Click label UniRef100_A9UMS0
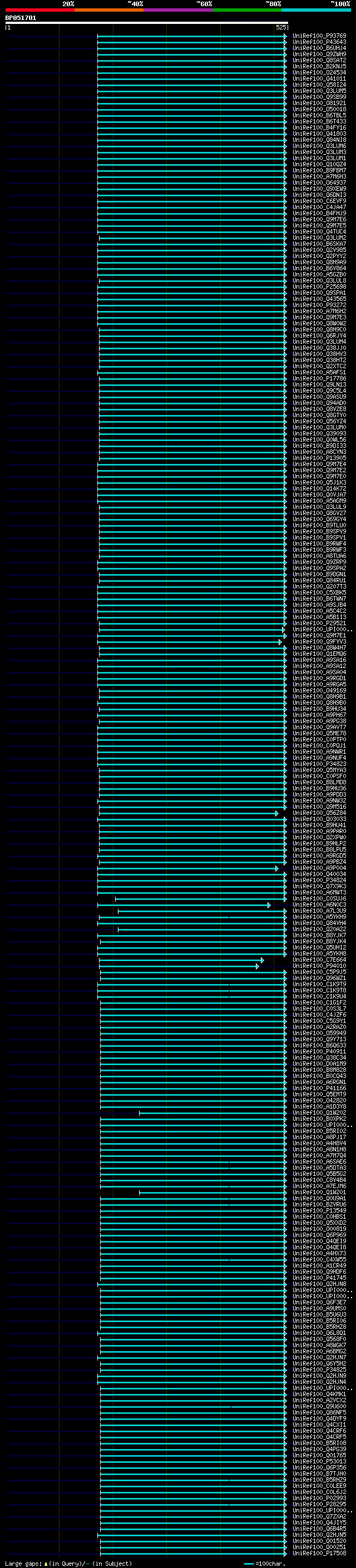 pyautogui.click(x=319, y=1309)
